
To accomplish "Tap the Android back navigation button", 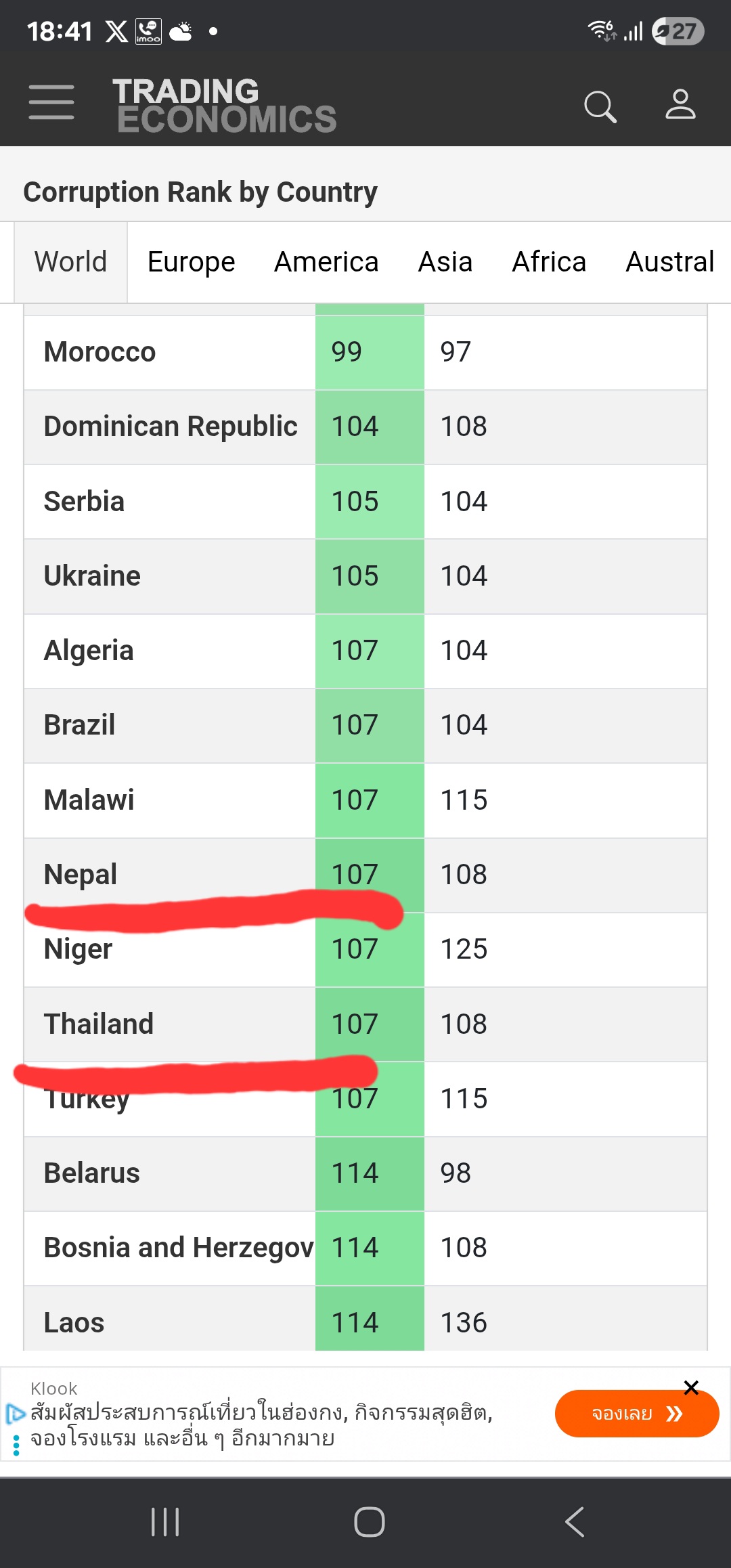I will pos(575,1522).
